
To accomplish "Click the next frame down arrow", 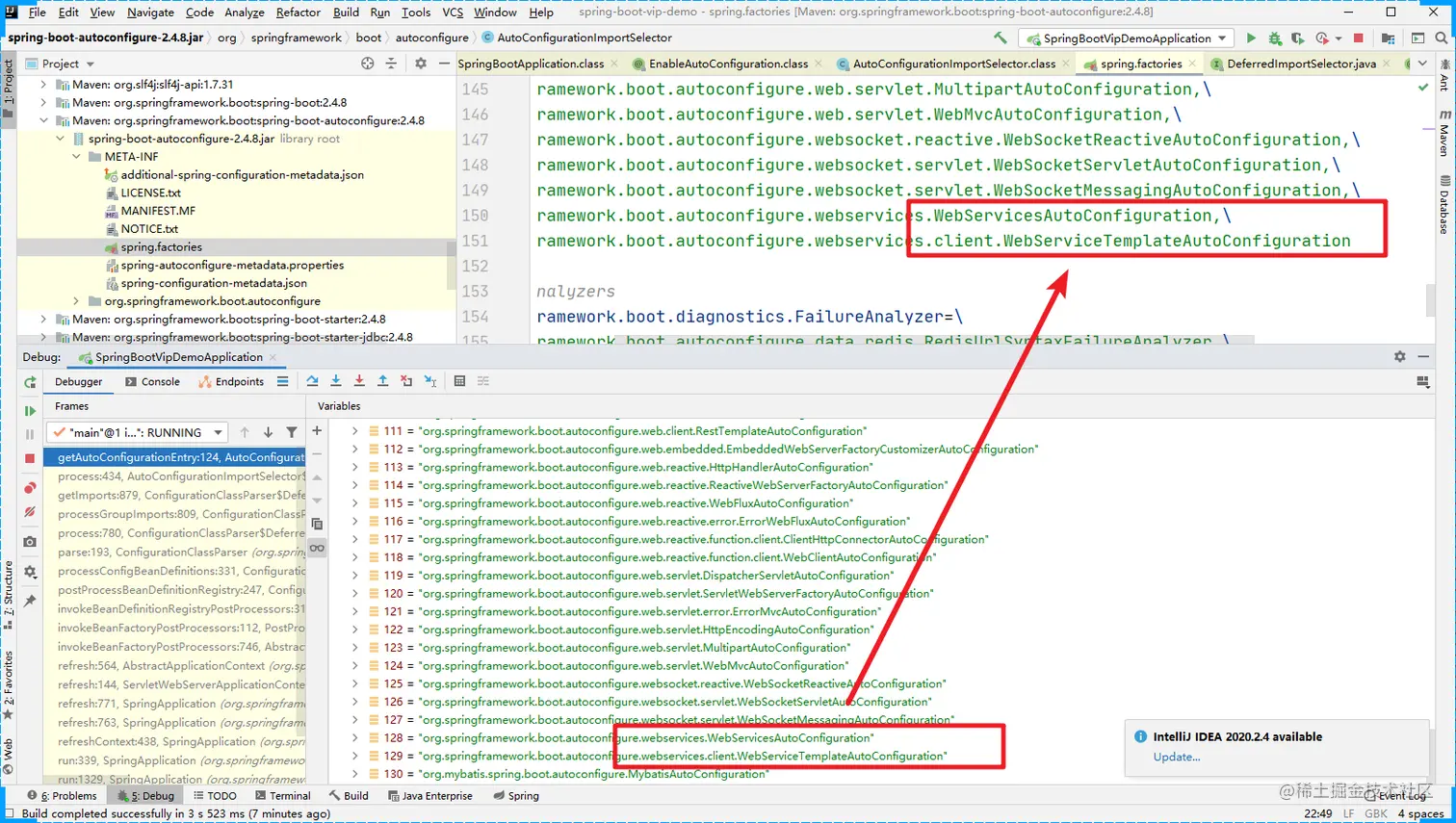I will [x=268, y=432].
